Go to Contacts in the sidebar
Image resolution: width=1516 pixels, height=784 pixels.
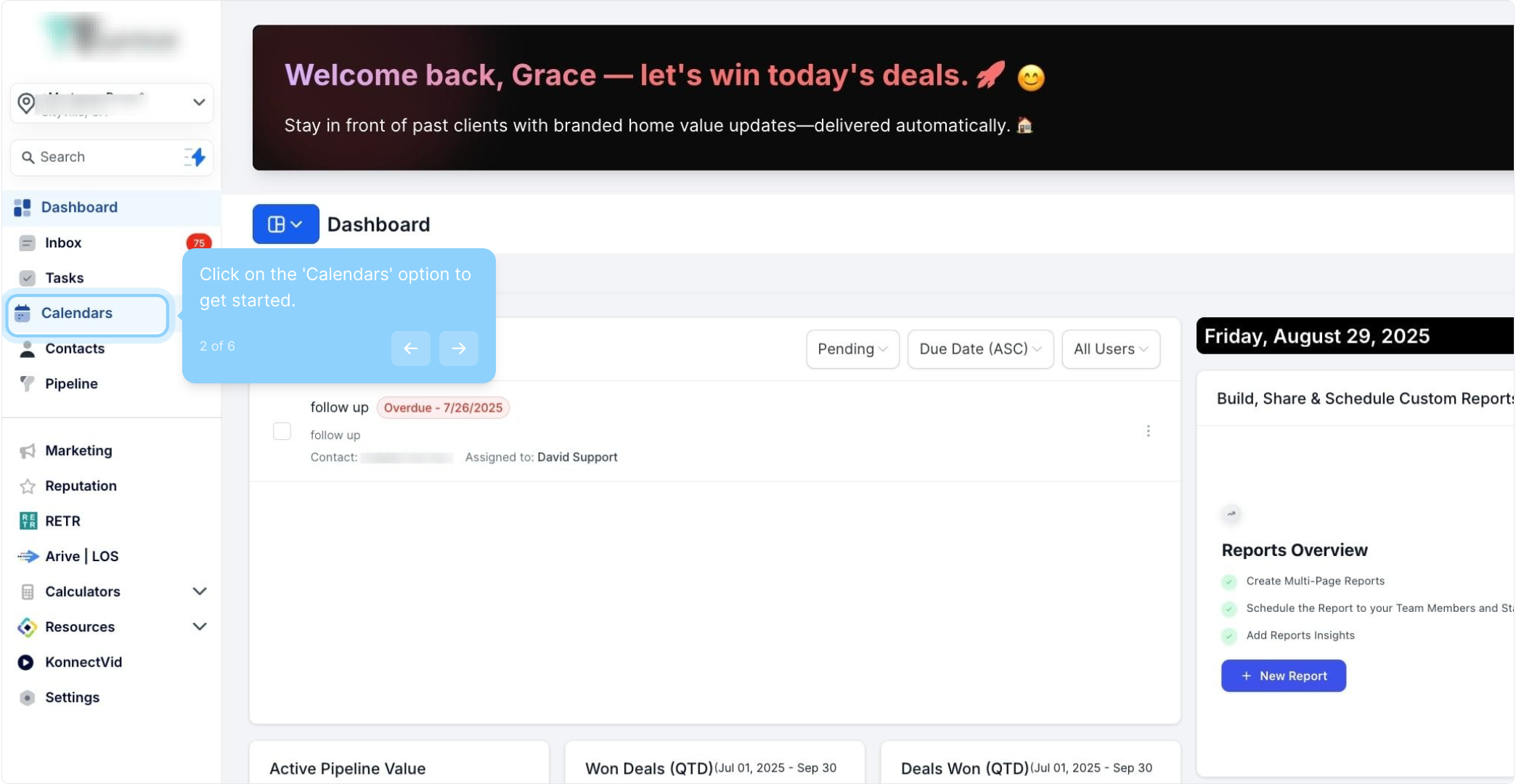click(74, 348)
